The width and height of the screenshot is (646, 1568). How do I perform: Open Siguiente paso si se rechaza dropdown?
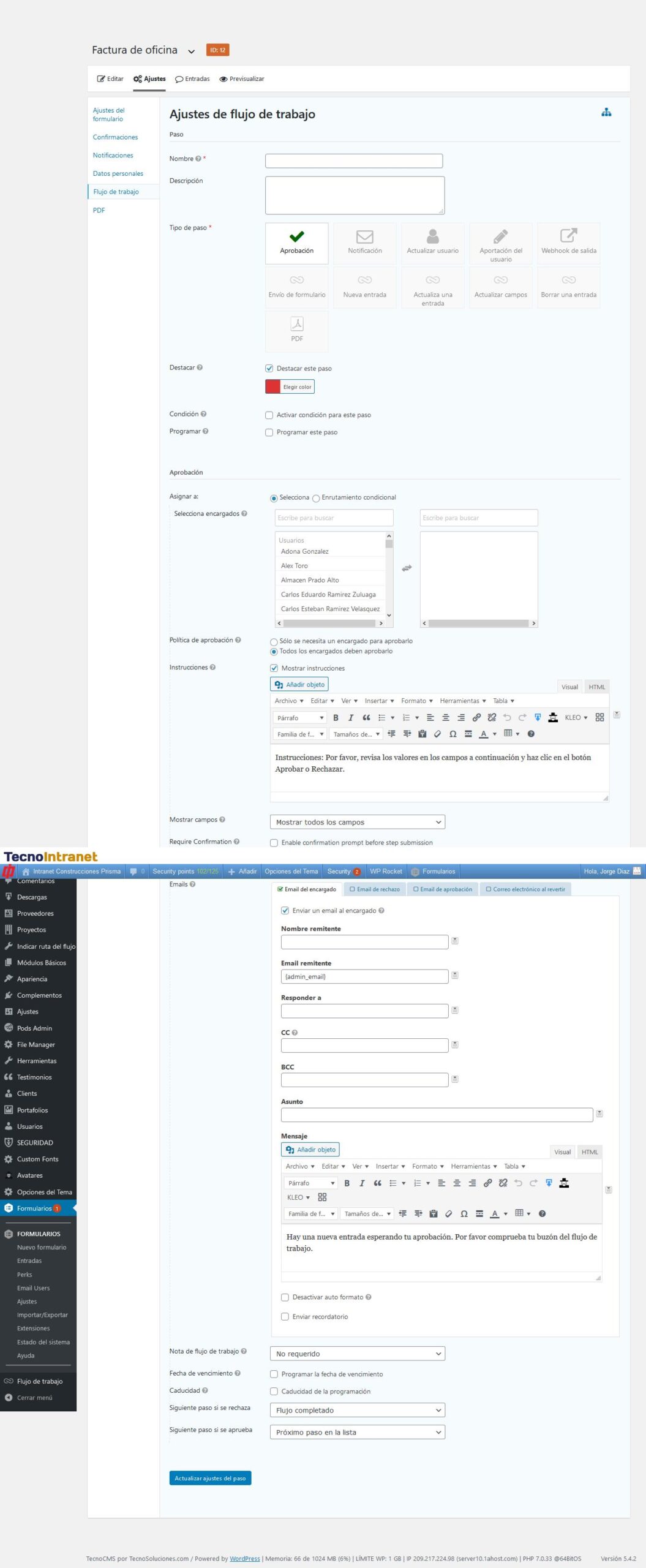[x=357, y=1409]
